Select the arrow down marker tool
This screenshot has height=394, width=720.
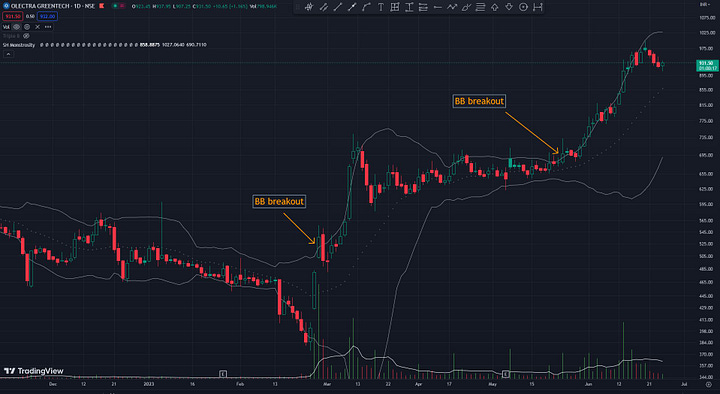(509, 7)
